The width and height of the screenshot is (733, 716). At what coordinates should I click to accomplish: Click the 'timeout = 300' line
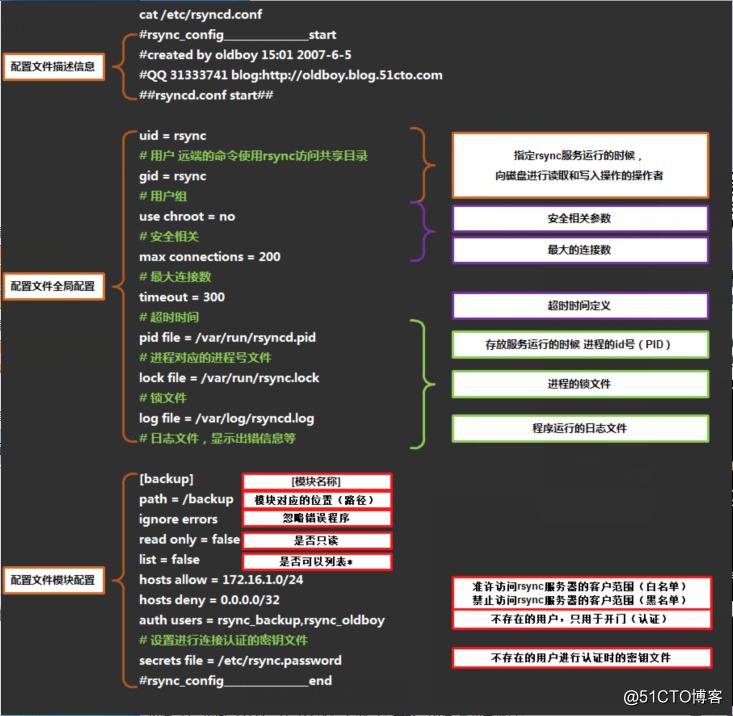tap(182, 297)
